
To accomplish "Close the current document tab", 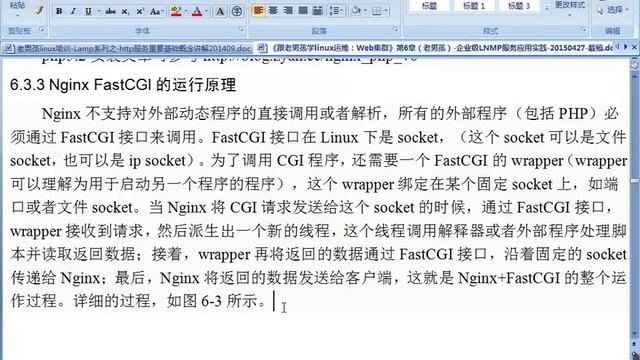I will (634, 47).
